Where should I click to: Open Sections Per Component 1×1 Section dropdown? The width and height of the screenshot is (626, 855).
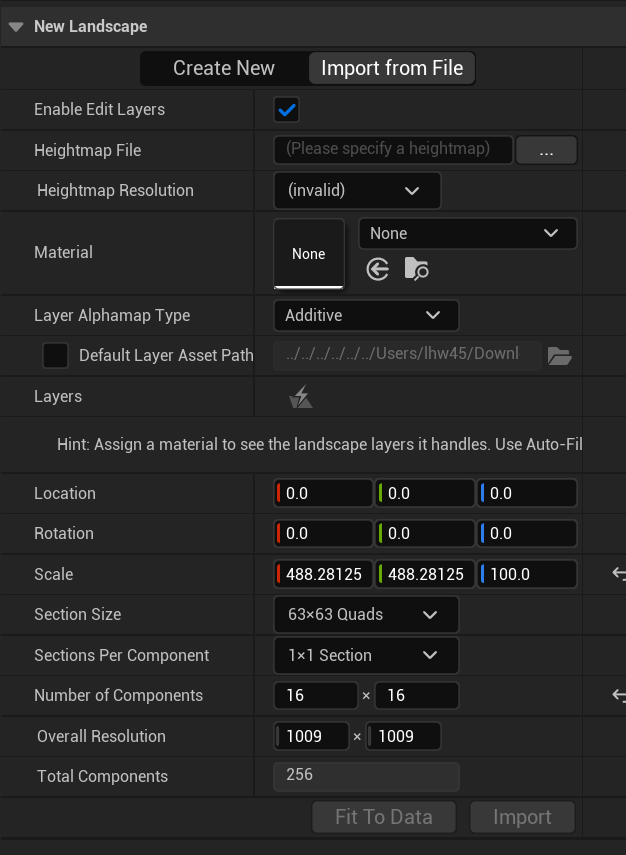(366, 655)
